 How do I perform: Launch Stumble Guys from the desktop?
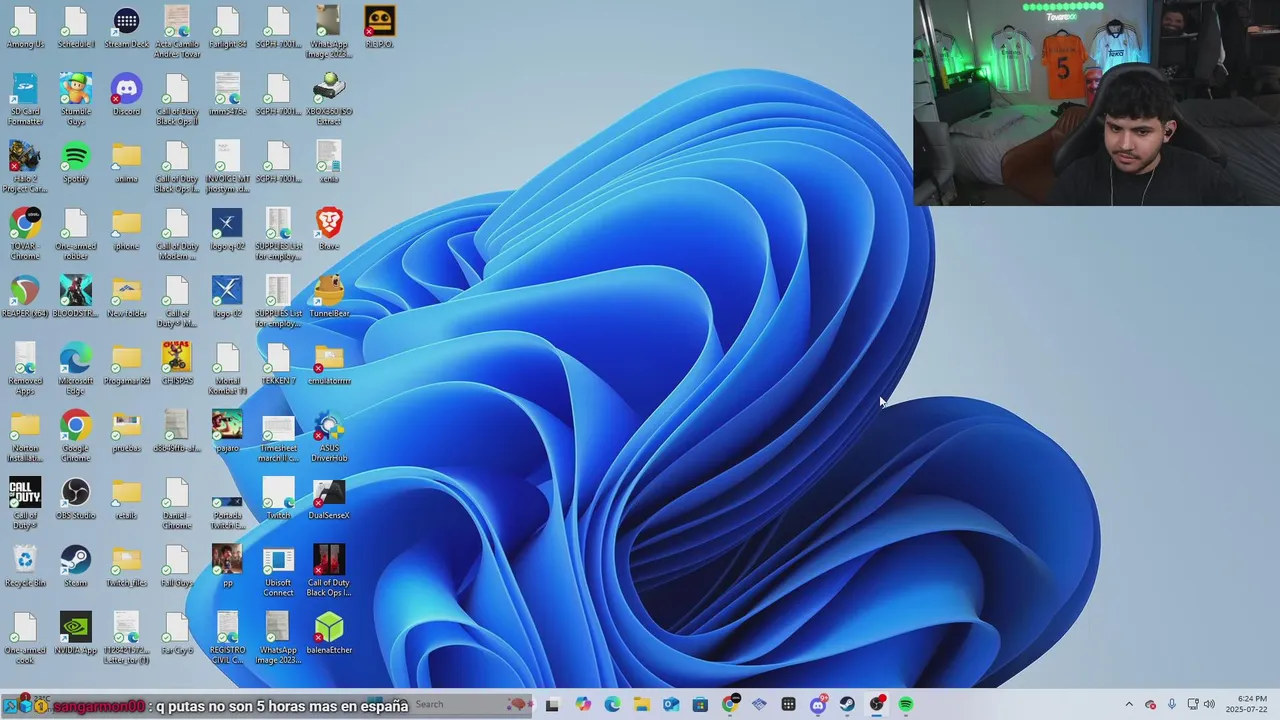[76, 99]
